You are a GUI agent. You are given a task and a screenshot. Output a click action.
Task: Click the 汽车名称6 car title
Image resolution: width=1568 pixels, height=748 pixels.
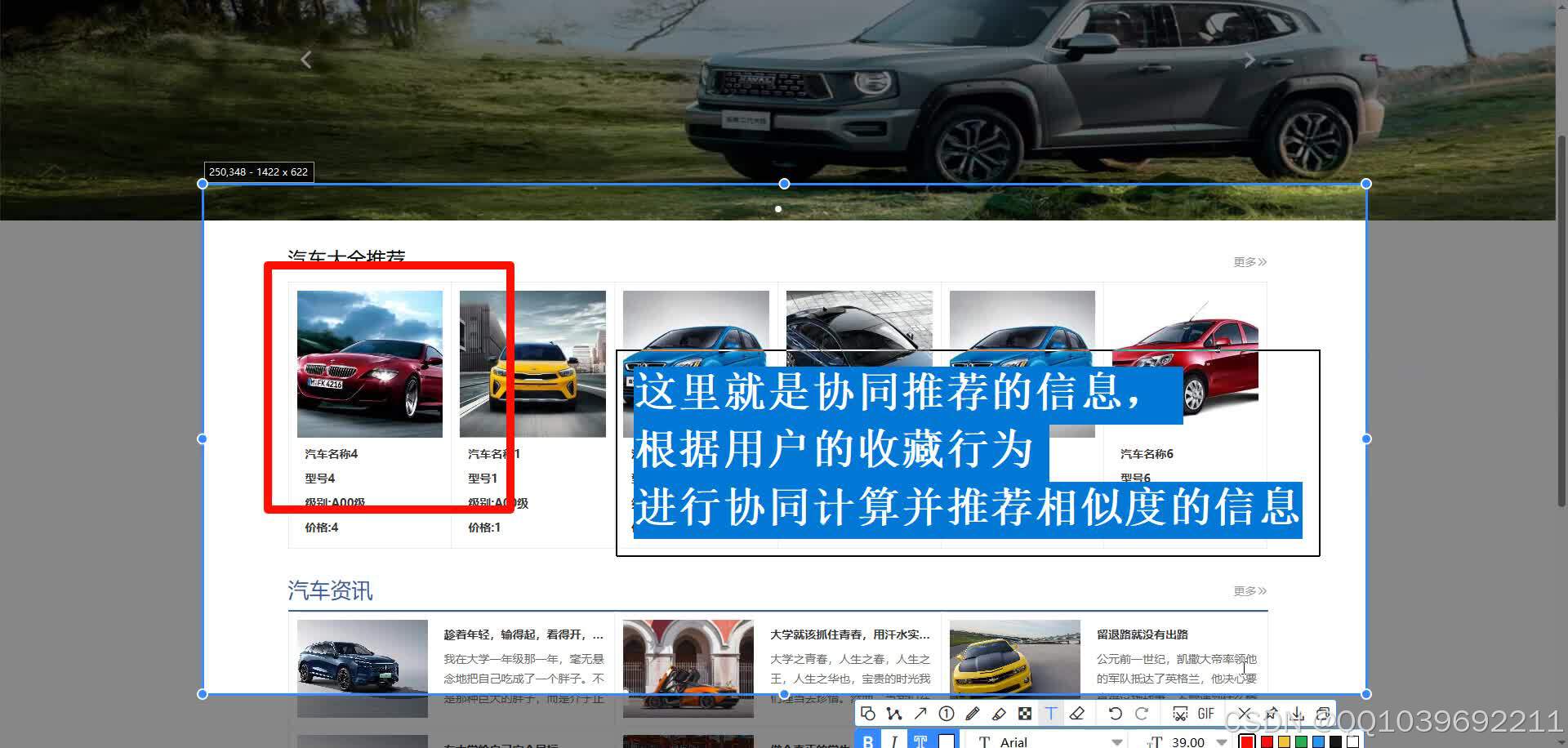[1147, 454]
